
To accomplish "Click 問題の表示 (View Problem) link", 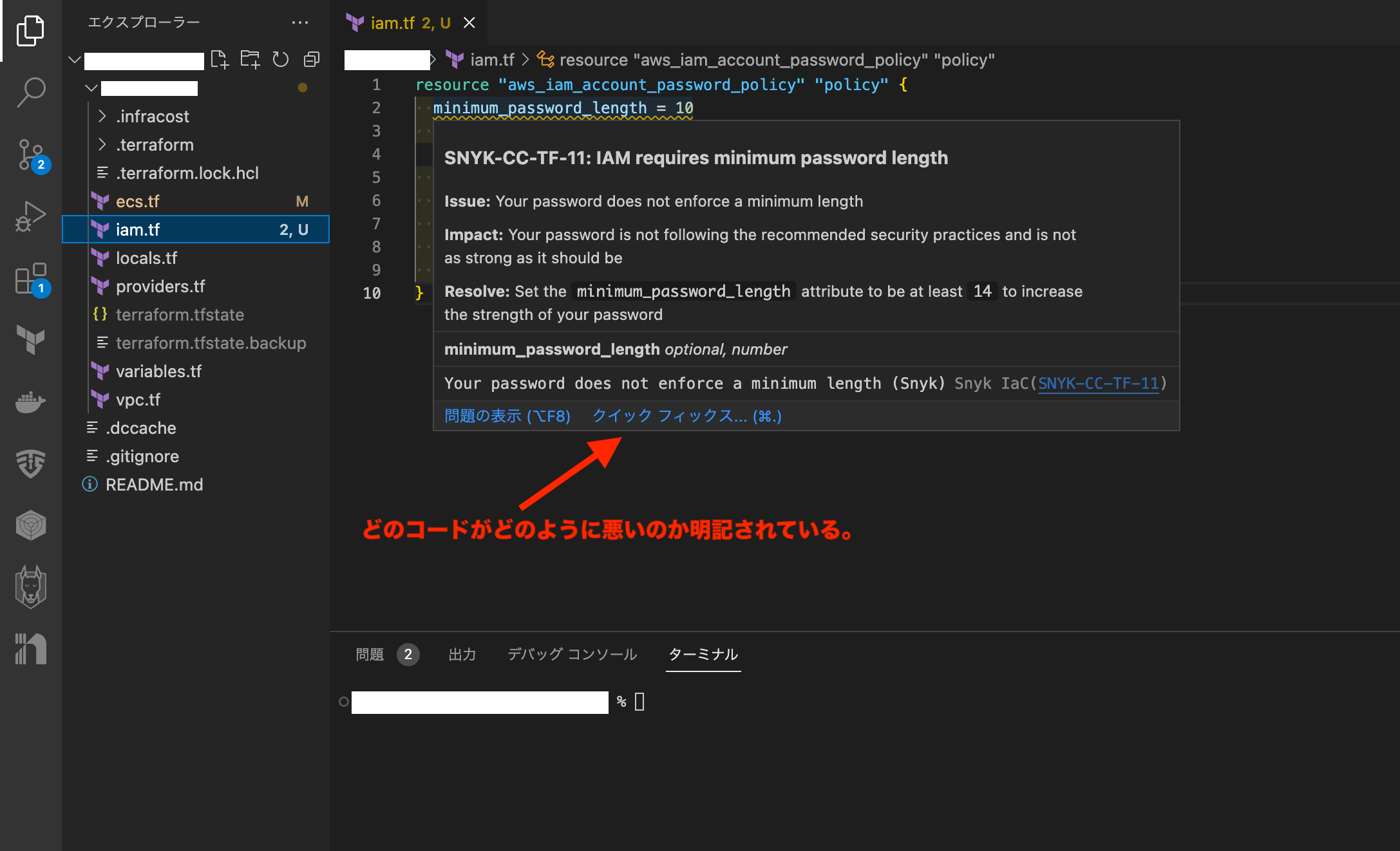I will click(507, 416).
